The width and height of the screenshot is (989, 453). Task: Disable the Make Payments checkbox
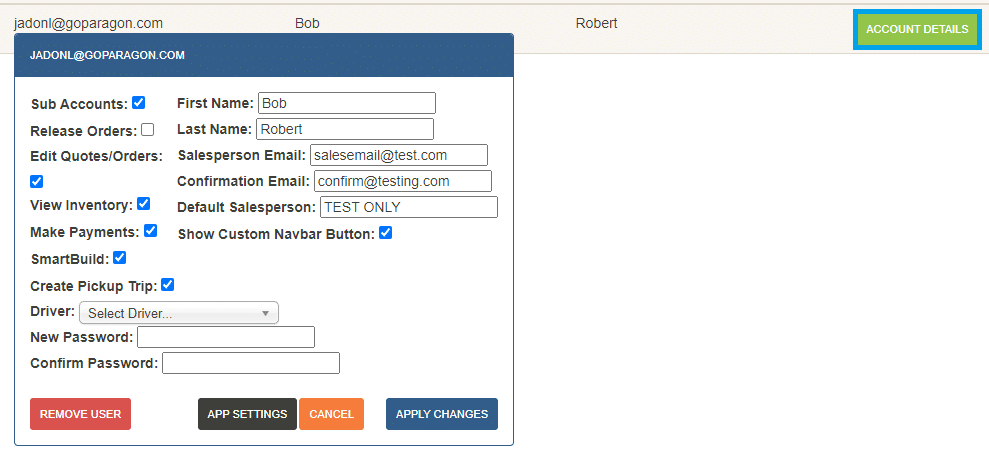pos(151,231)
